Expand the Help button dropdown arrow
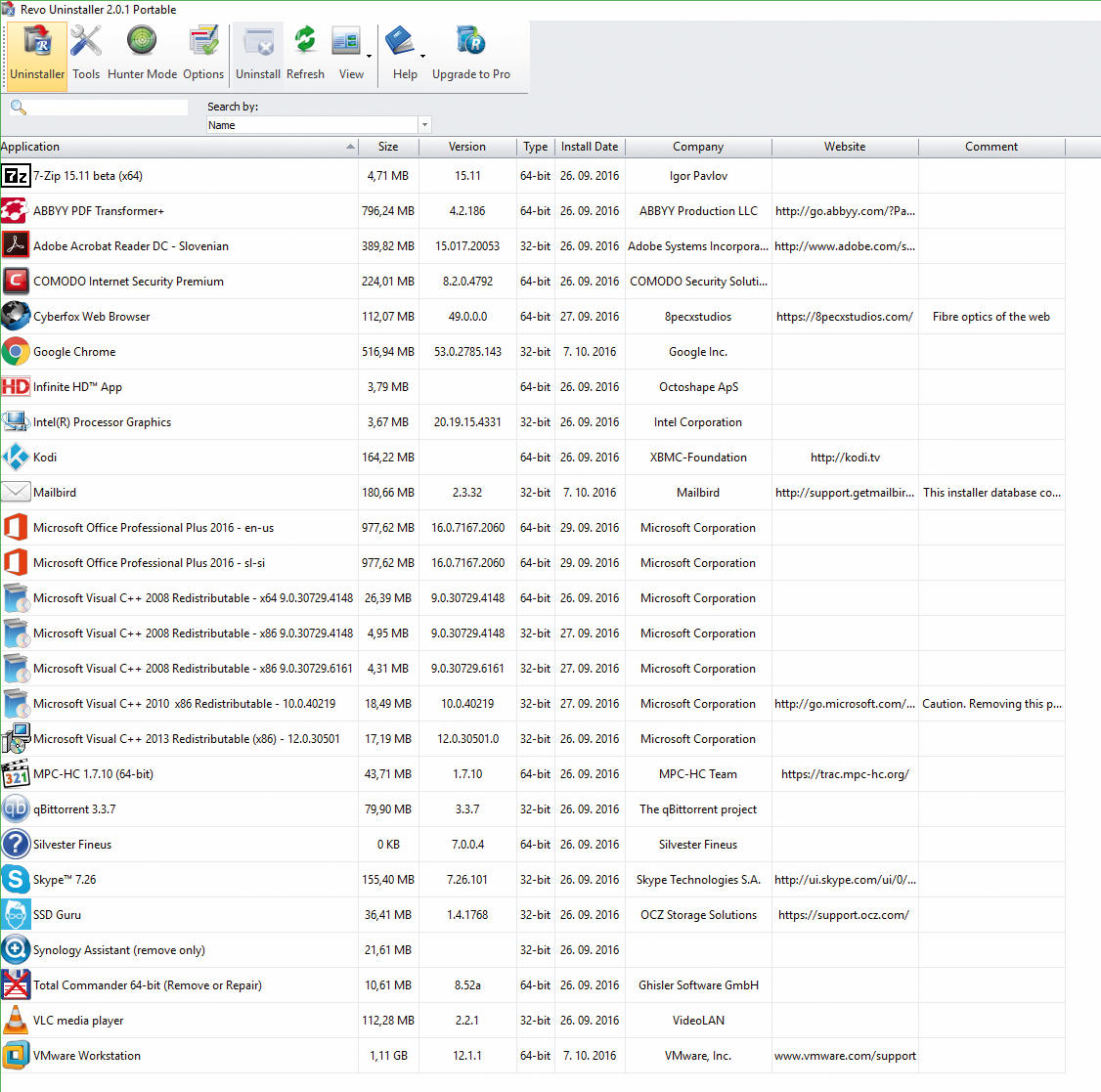Image resolution: width=1101 pixels, height=1092 pixels. click(x=422, y=56)
